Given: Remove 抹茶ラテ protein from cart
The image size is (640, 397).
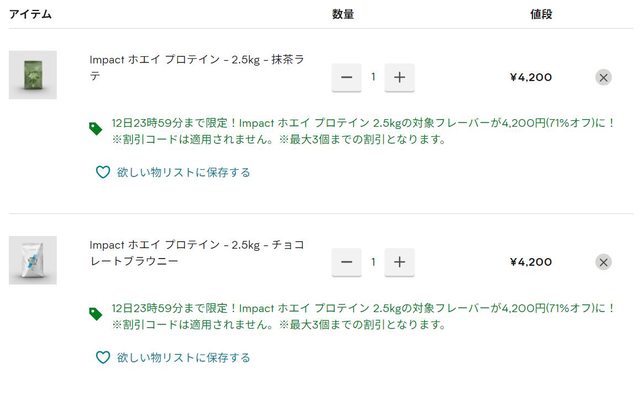Looking at the screenshot, I should tap(603, 78).
